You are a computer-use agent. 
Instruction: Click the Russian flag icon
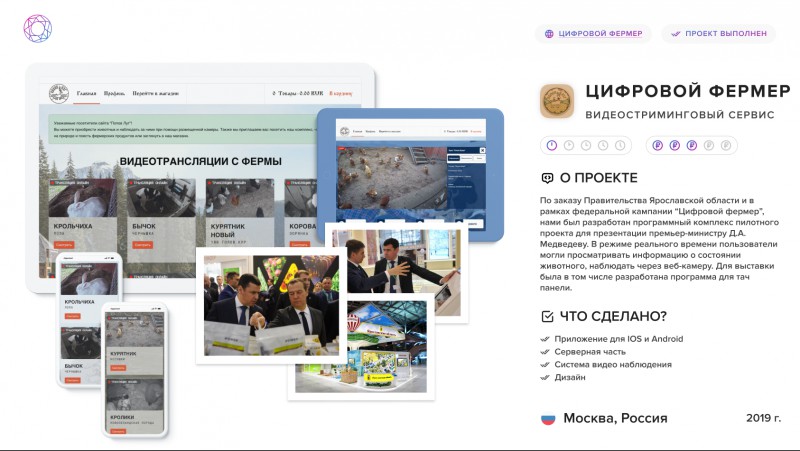[548, 419]
